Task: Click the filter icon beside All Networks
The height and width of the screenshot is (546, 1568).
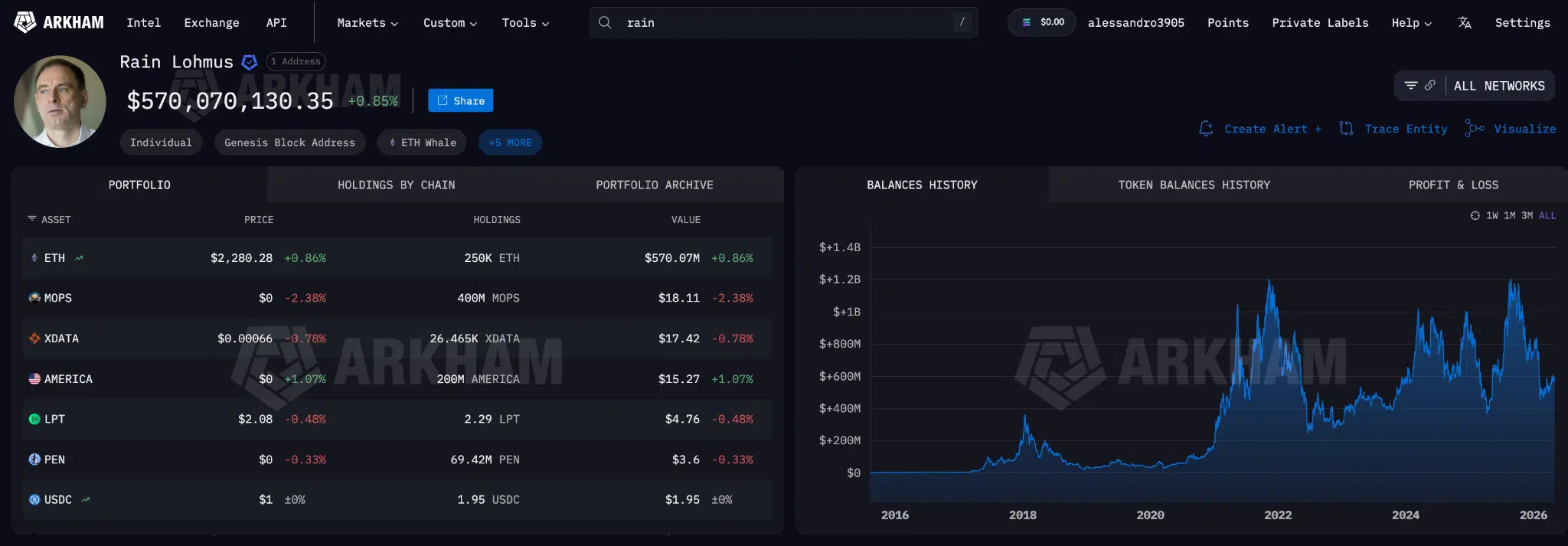Action: [1411, 86]
